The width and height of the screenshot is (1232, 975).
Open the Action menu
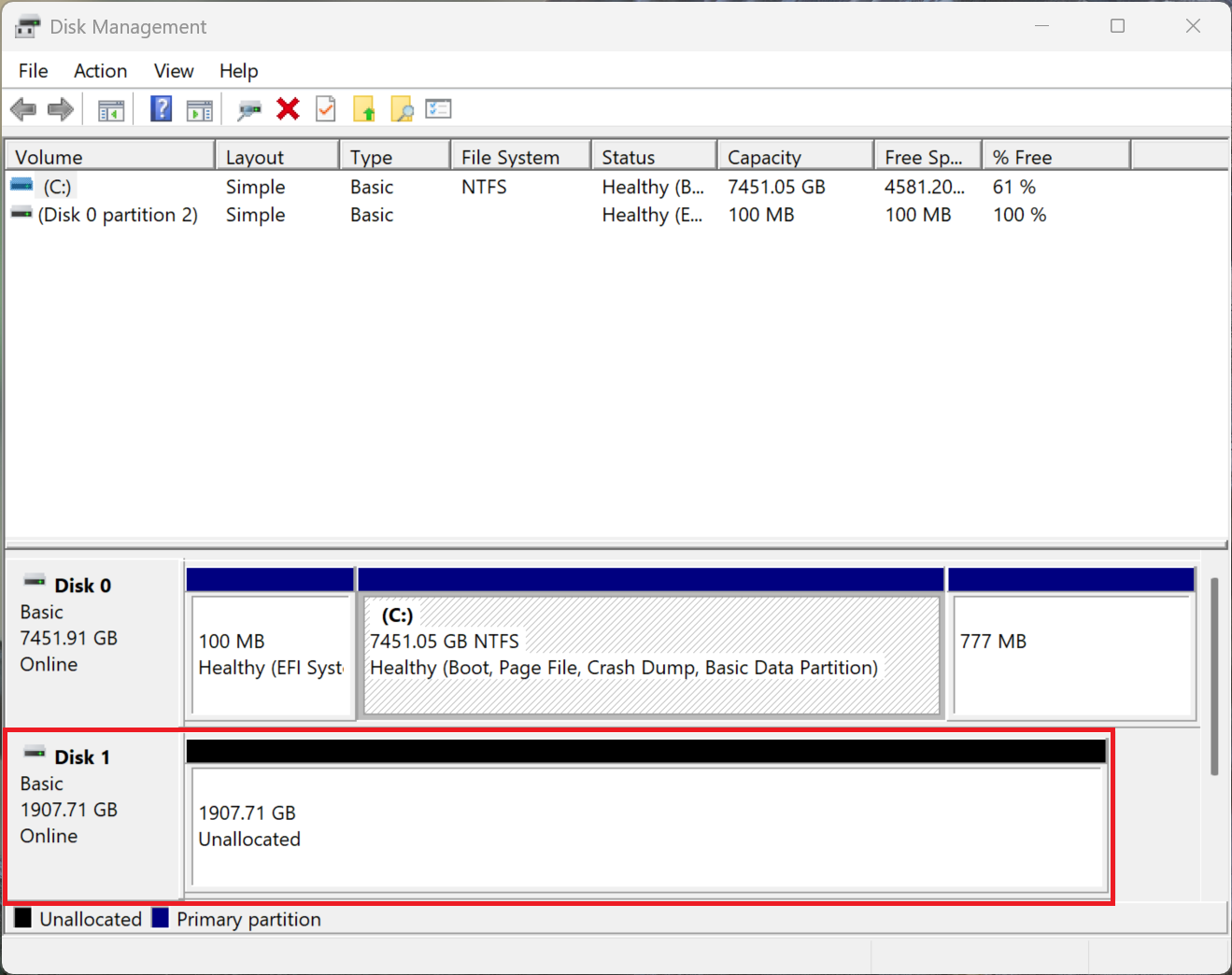pyautogui.click(x=100, y=71)
